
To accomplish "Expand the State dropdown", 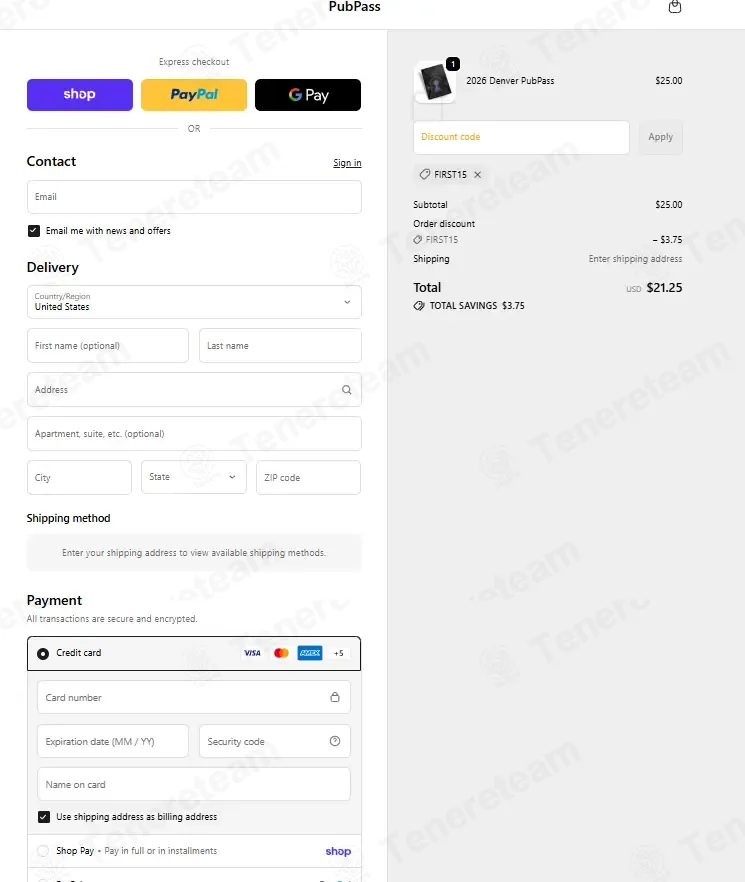I will (x=194, y=478).
